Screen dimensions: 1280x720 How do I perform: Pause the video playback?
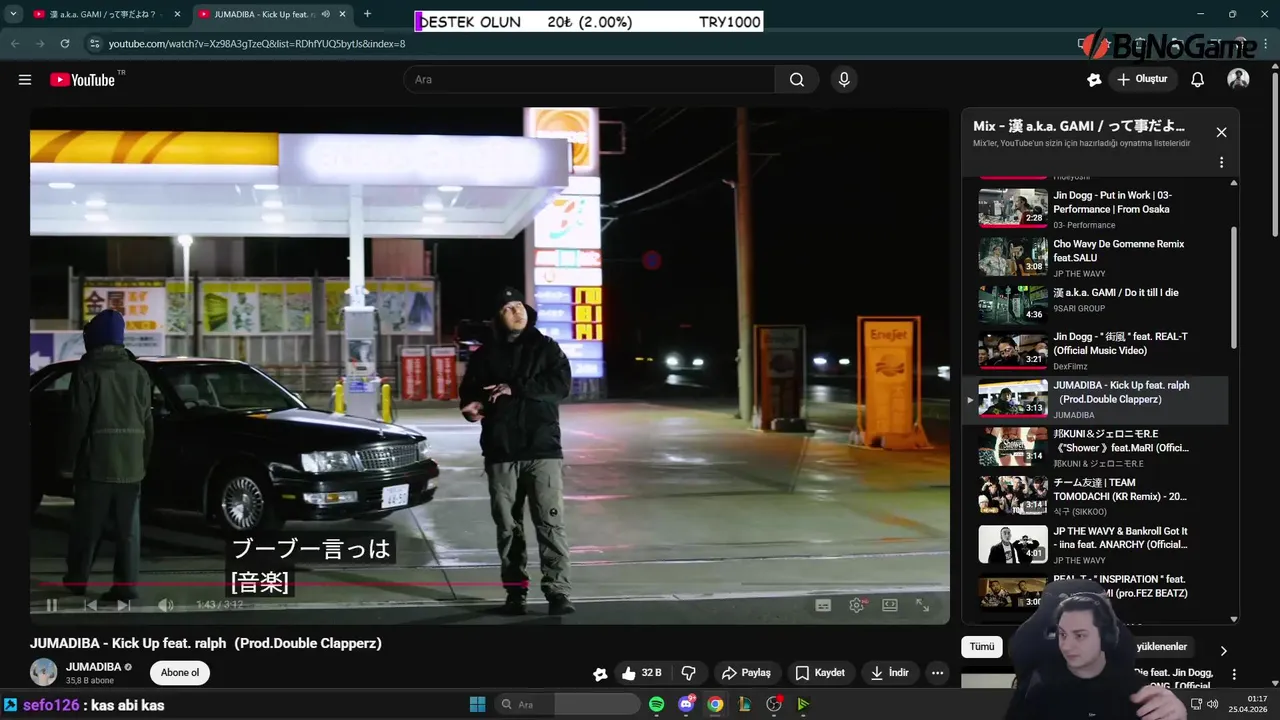(52, 605)
